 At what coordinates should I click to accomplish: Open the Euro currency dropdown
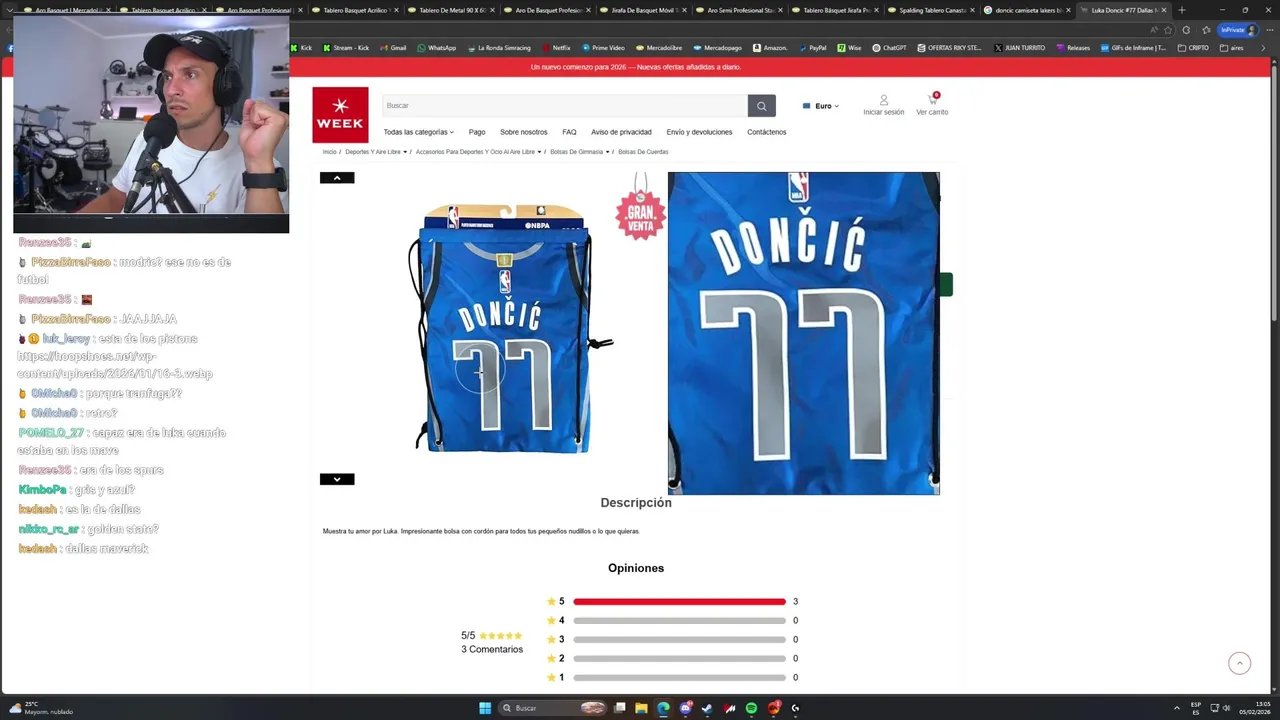coord(821,106)
